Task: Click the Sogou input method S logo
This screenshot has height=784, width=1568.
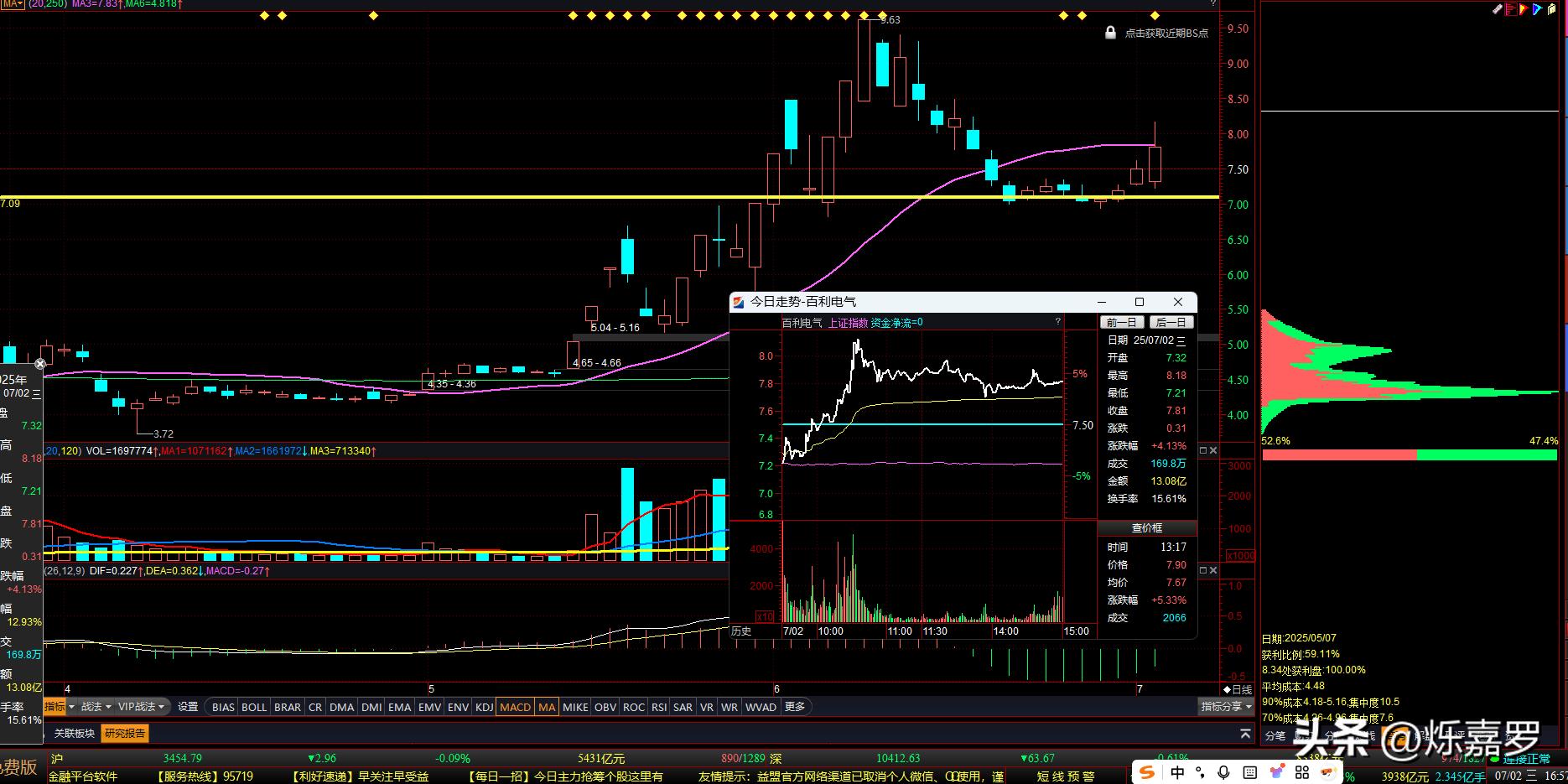Action: tap(1147, 771)
